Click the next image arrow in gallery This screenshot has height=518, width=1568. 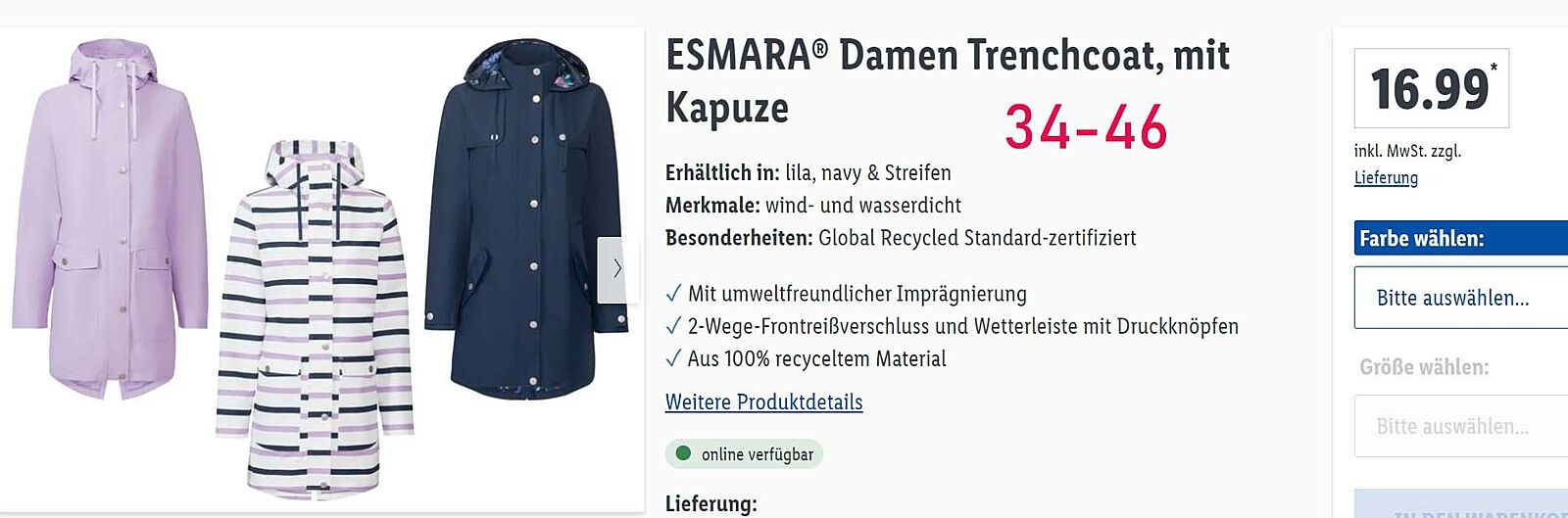(x=612, y=269)
